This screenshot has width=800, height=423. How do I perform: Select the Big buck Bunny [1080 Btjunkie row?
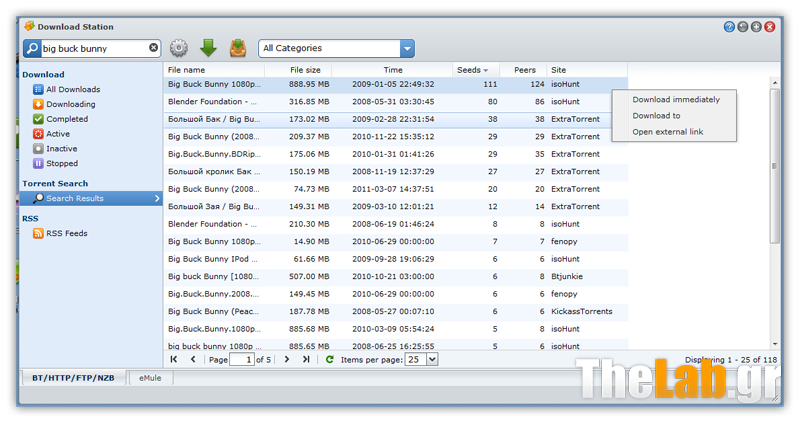tap(396, 276)
